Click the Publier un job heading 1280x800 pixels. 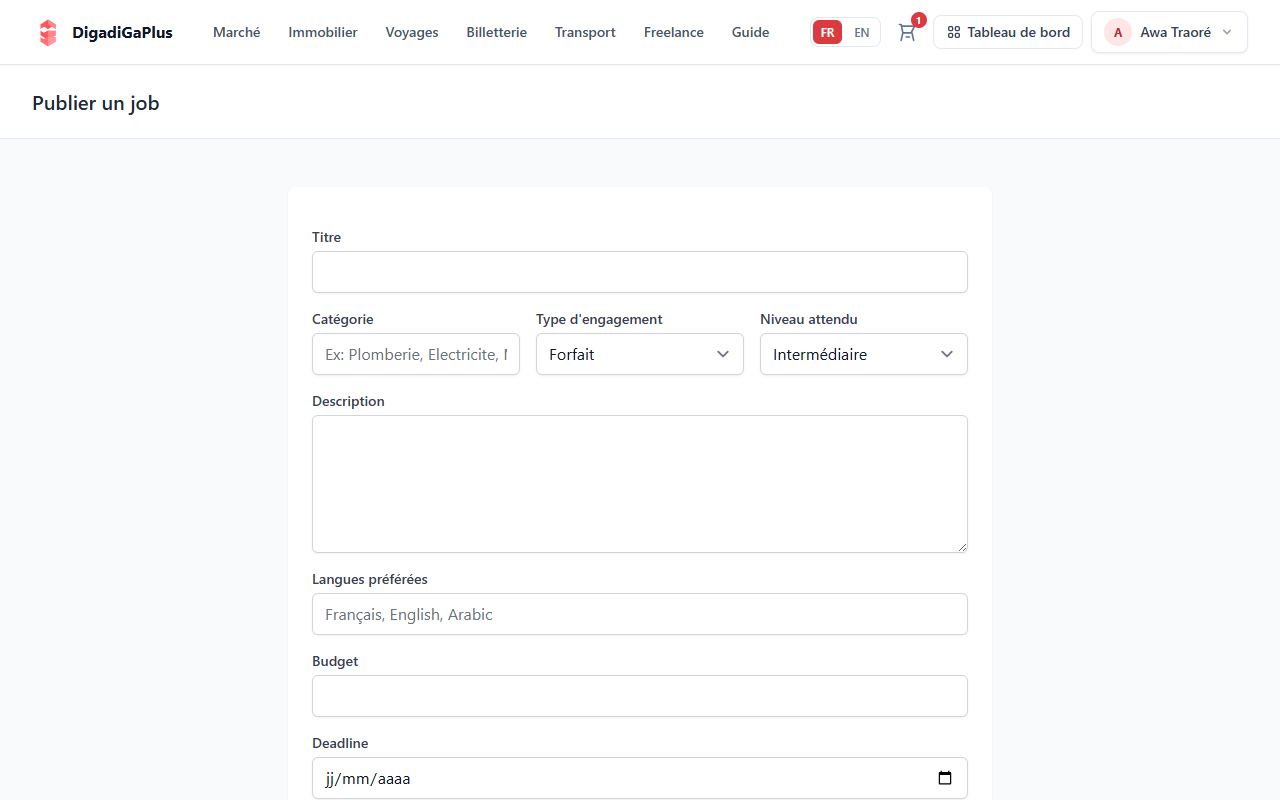(96, 103)
